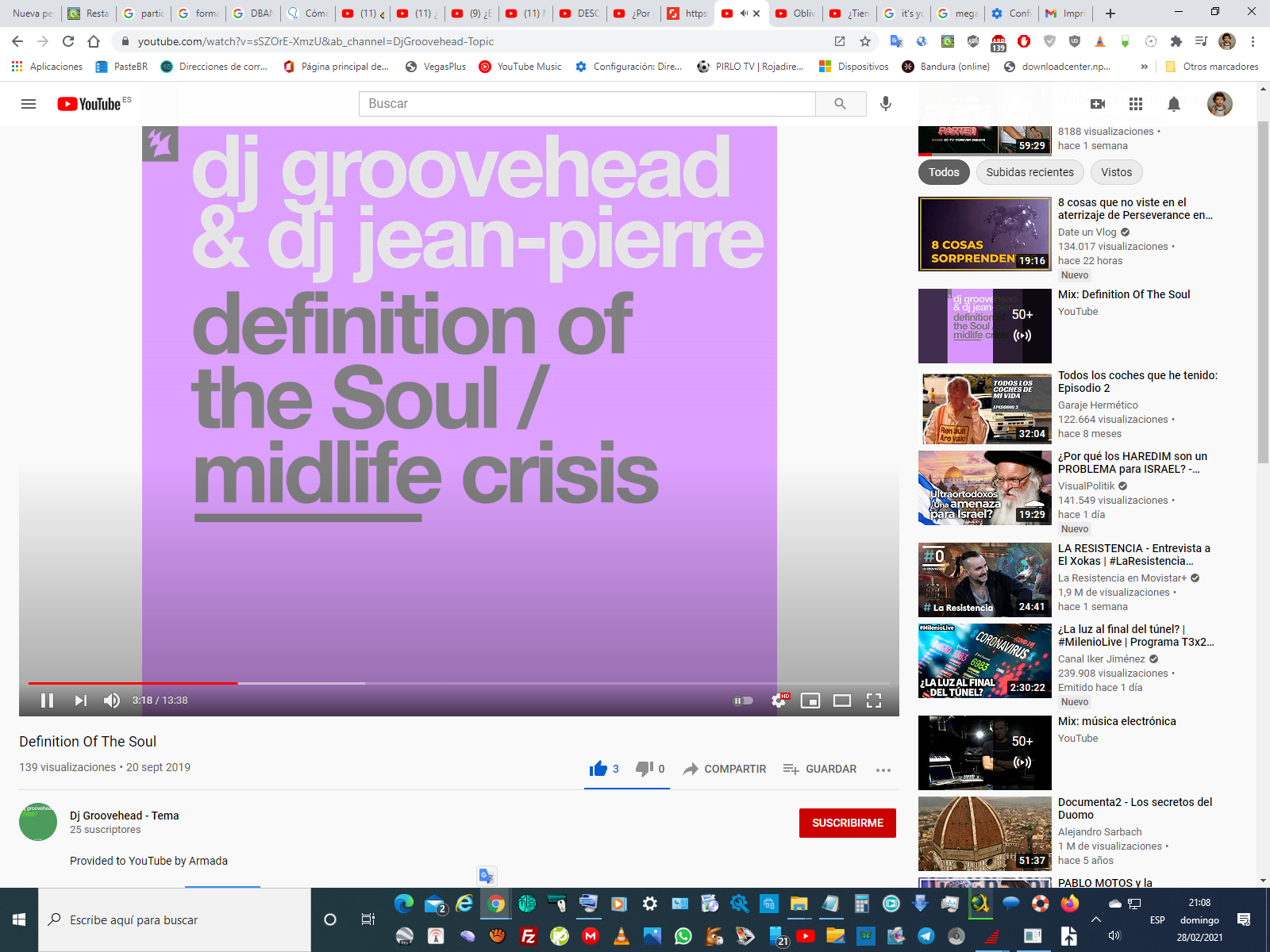Toggle the autoplay switch

[742, 701]
